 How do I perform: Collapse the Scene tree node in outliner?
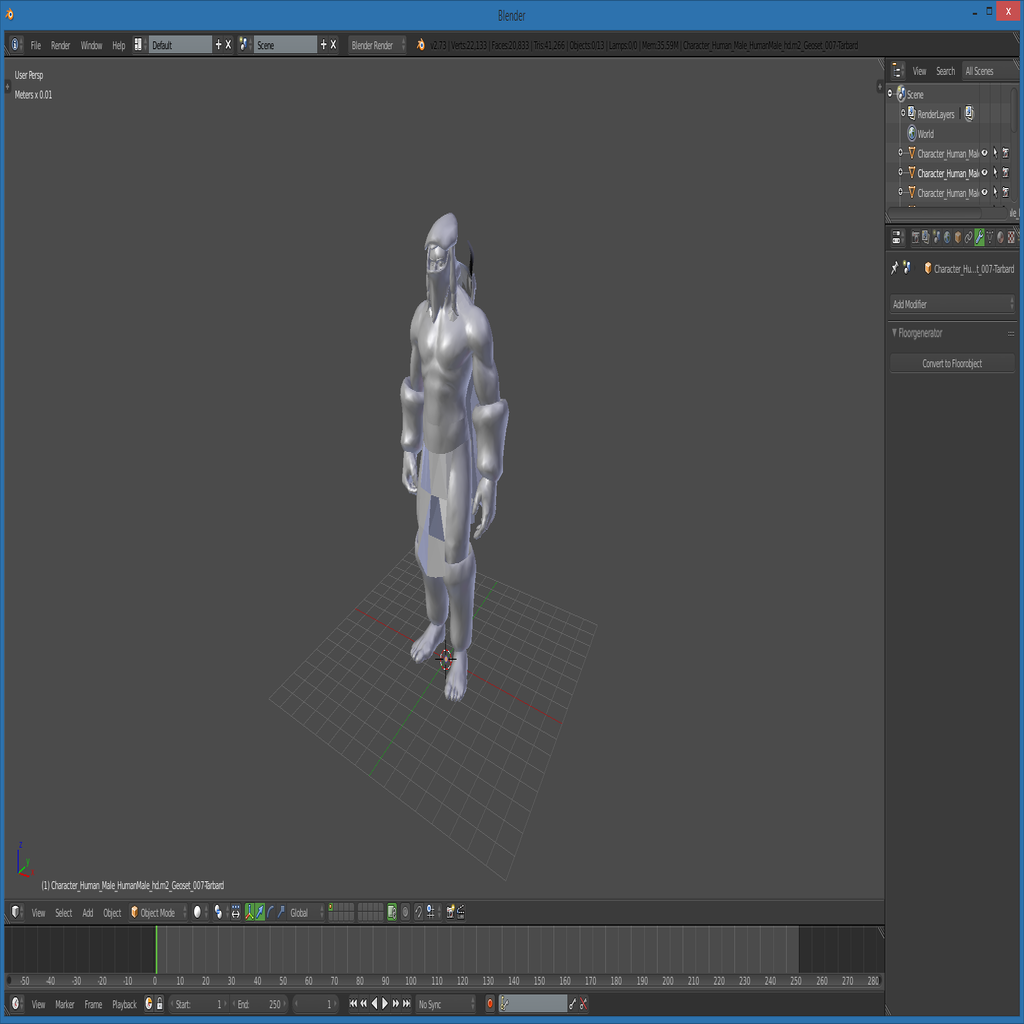tap(889, 93)
